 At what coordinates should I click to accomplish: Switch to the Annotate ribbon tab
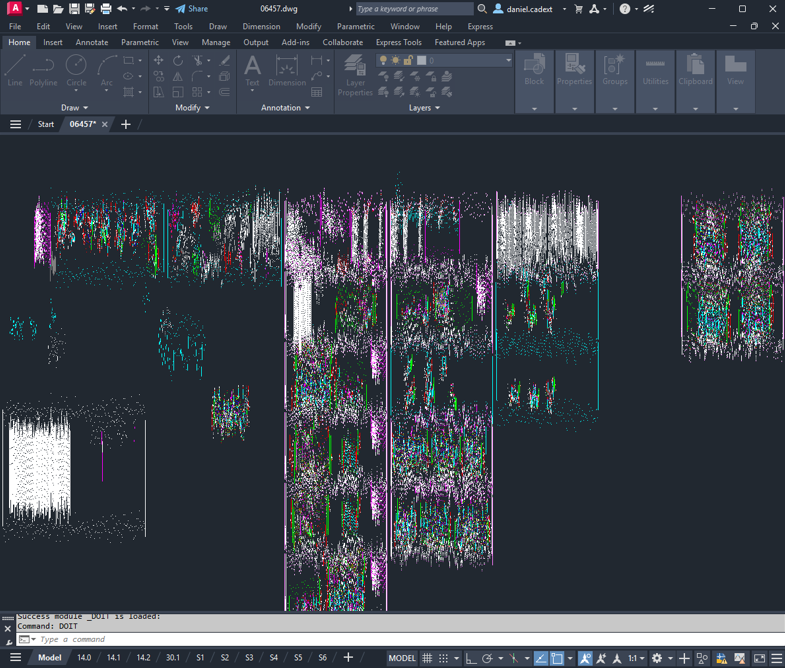coord(92,43)
